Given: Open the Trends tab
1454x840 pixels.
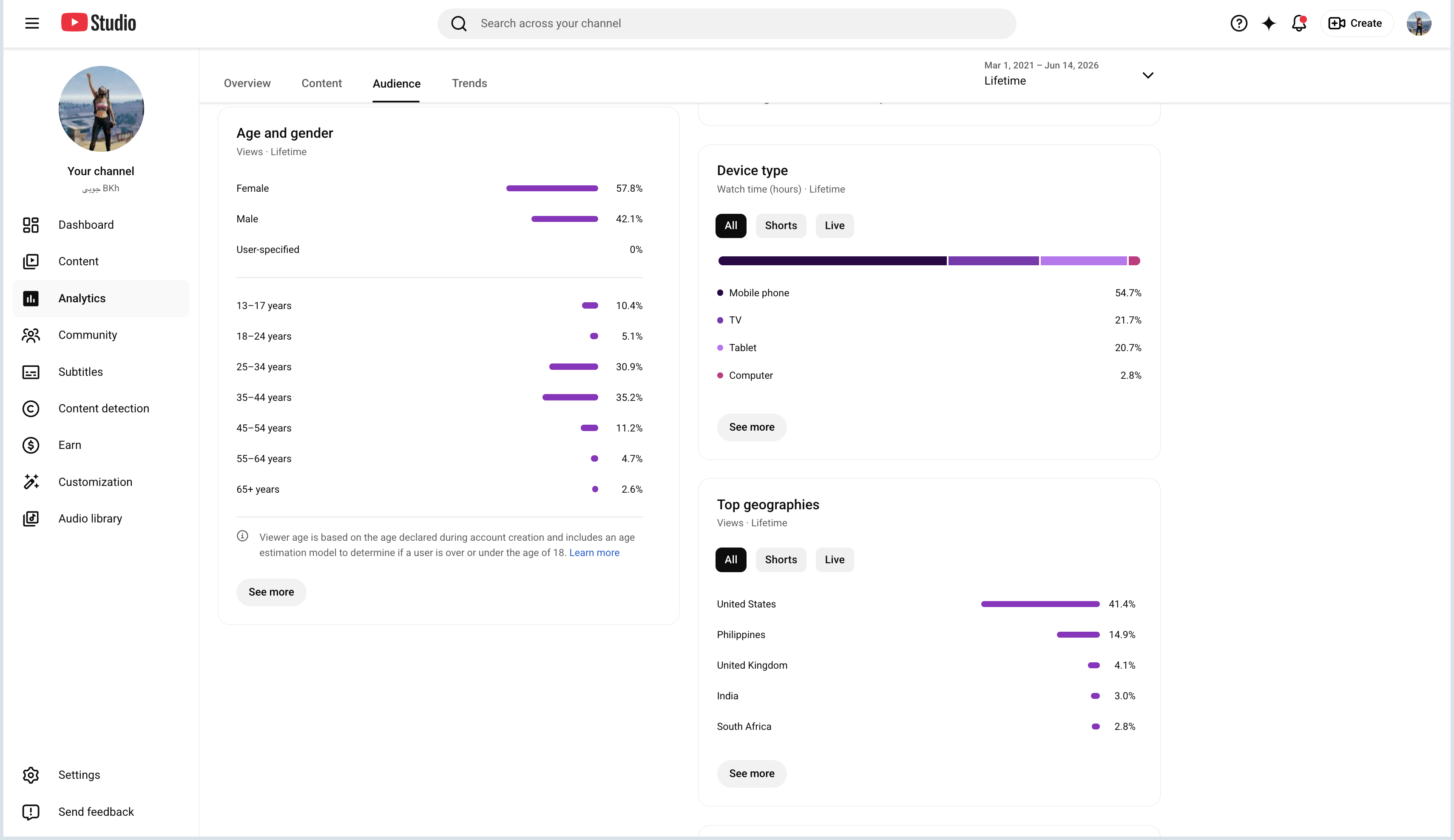Looking at the screenshot, I should point(469,83).
